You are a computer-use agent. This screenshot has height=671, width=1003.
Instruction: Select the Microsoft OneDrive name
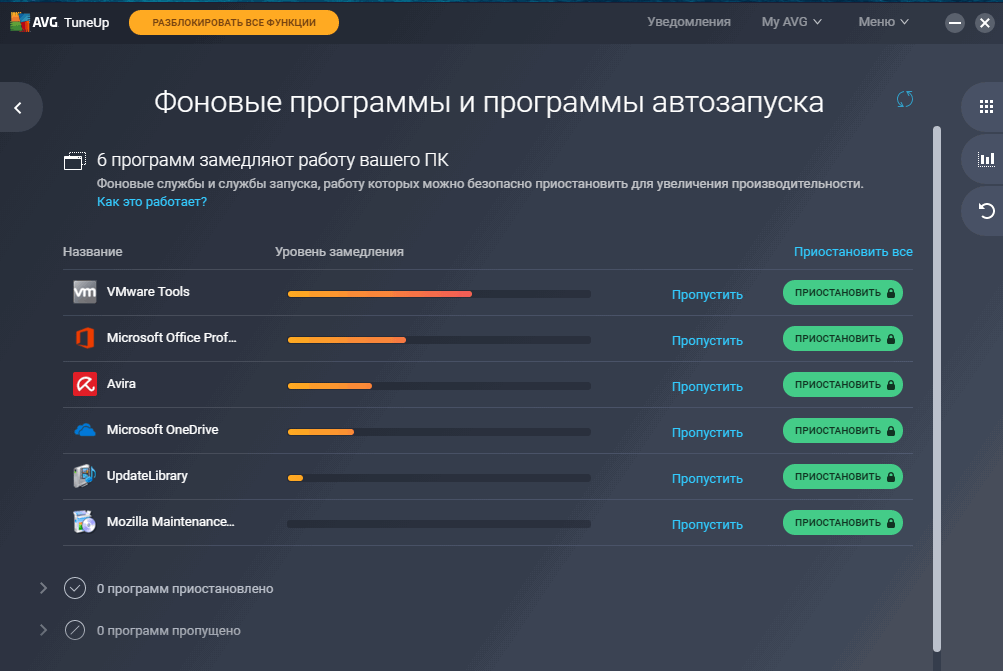[x=162, y=430]
